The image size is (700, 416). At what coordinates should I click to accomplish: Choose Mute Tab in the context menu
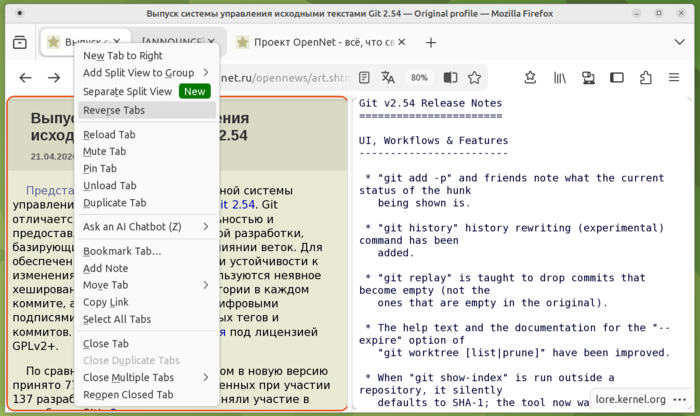[104, 151]
